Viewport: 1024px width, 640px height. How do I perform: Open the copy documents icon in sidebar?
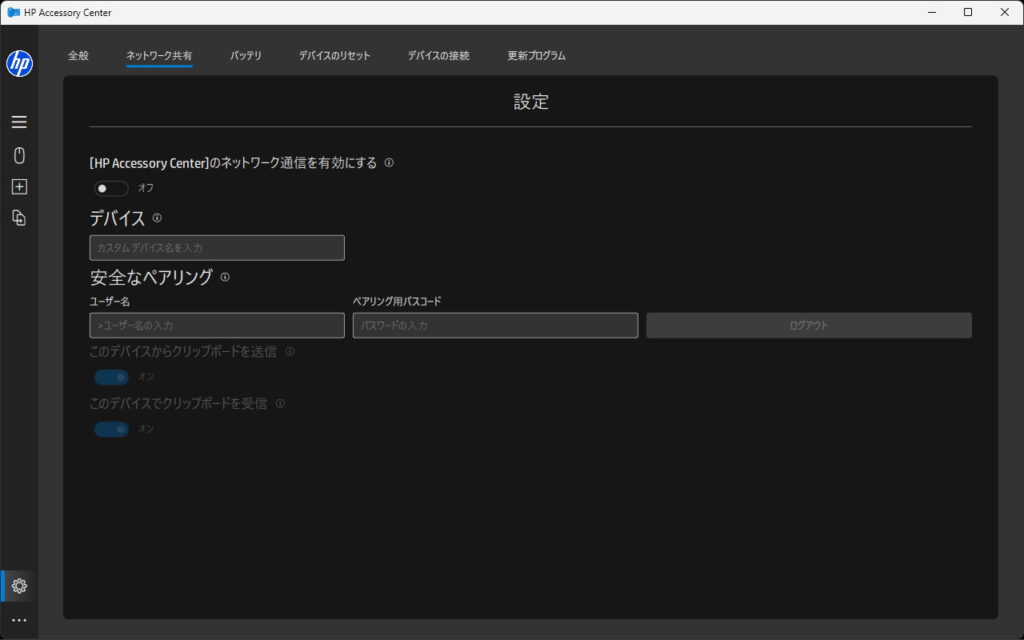click(x=19, y=217)
